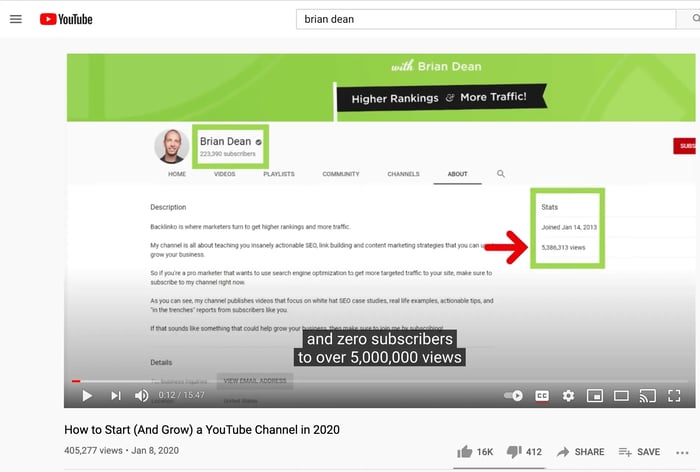
Task: Click SAVE to add to playlist
Action: click(639, 452)
